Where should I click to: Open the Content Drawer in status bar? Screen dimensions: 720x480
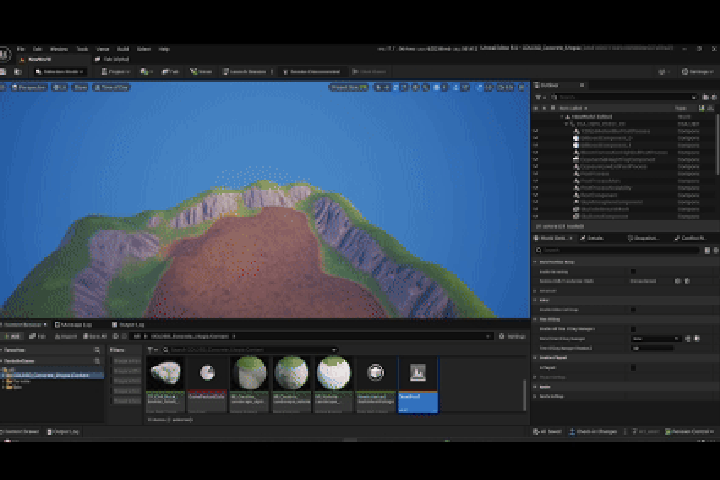20,432
